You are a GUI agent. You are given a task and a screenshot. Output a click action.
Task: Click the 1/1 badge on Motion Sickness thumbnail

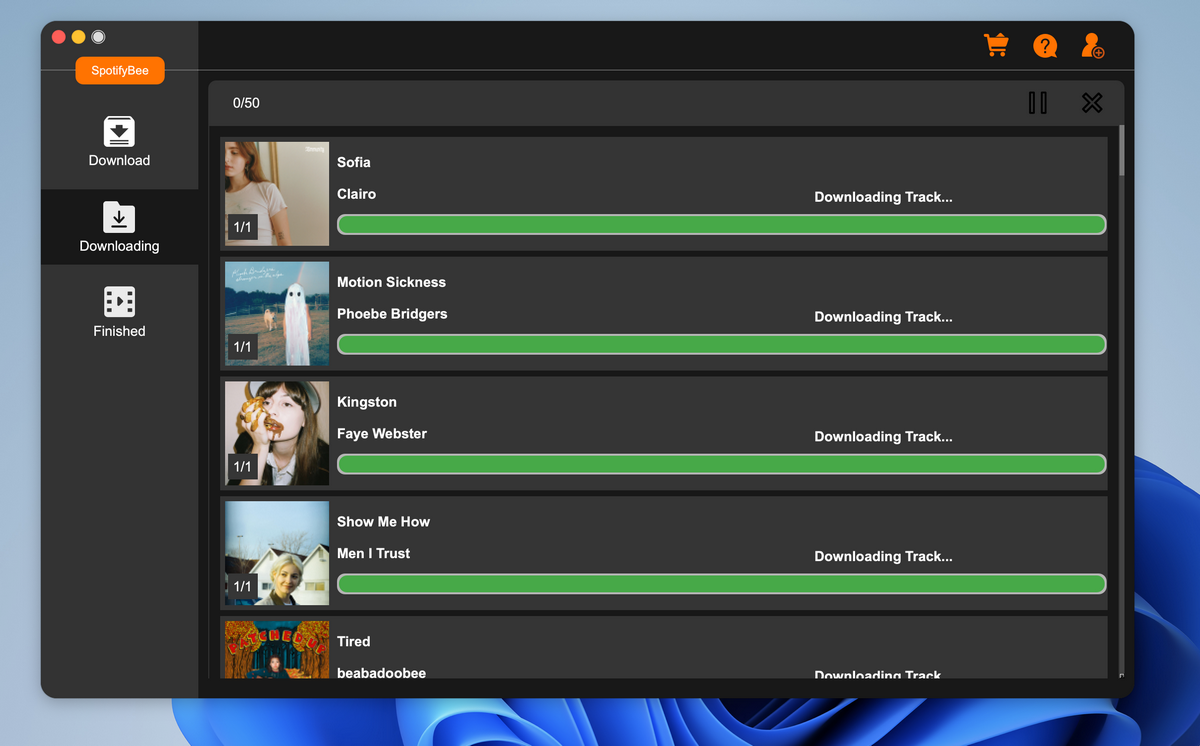coord(242,347)
